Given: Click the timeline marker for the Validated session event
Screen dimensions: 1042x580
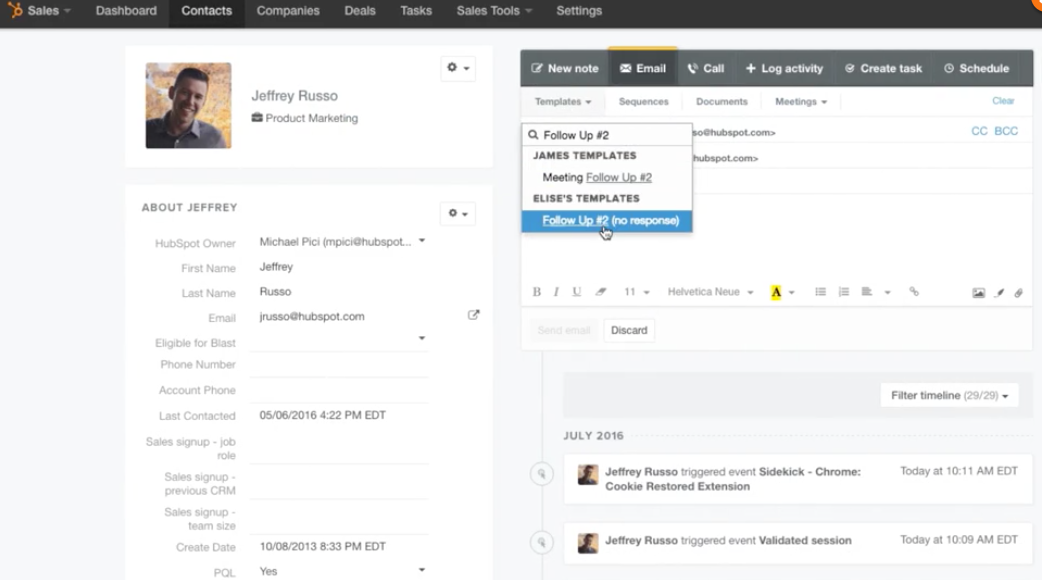Looking at the screenshot, I should pyautogui.click(x=542, y=542).
